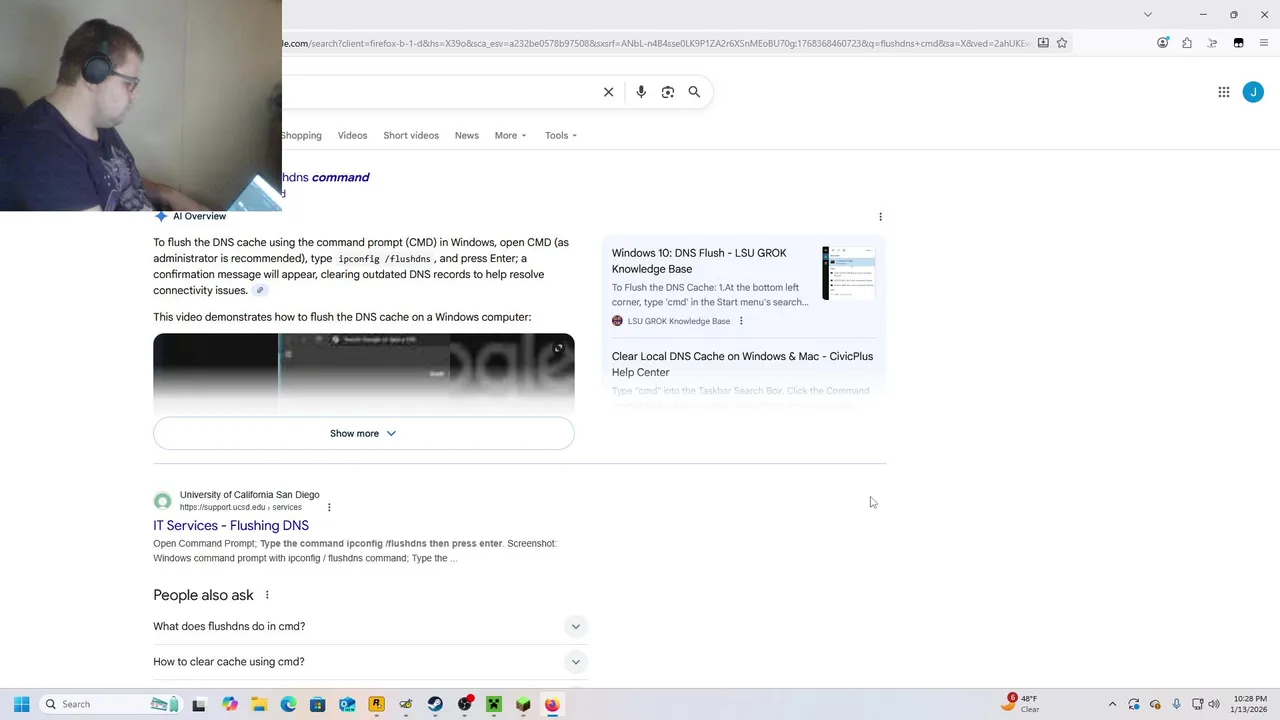
Task: Click the microphone tray icon
Action: click(x=1176, y=704)
